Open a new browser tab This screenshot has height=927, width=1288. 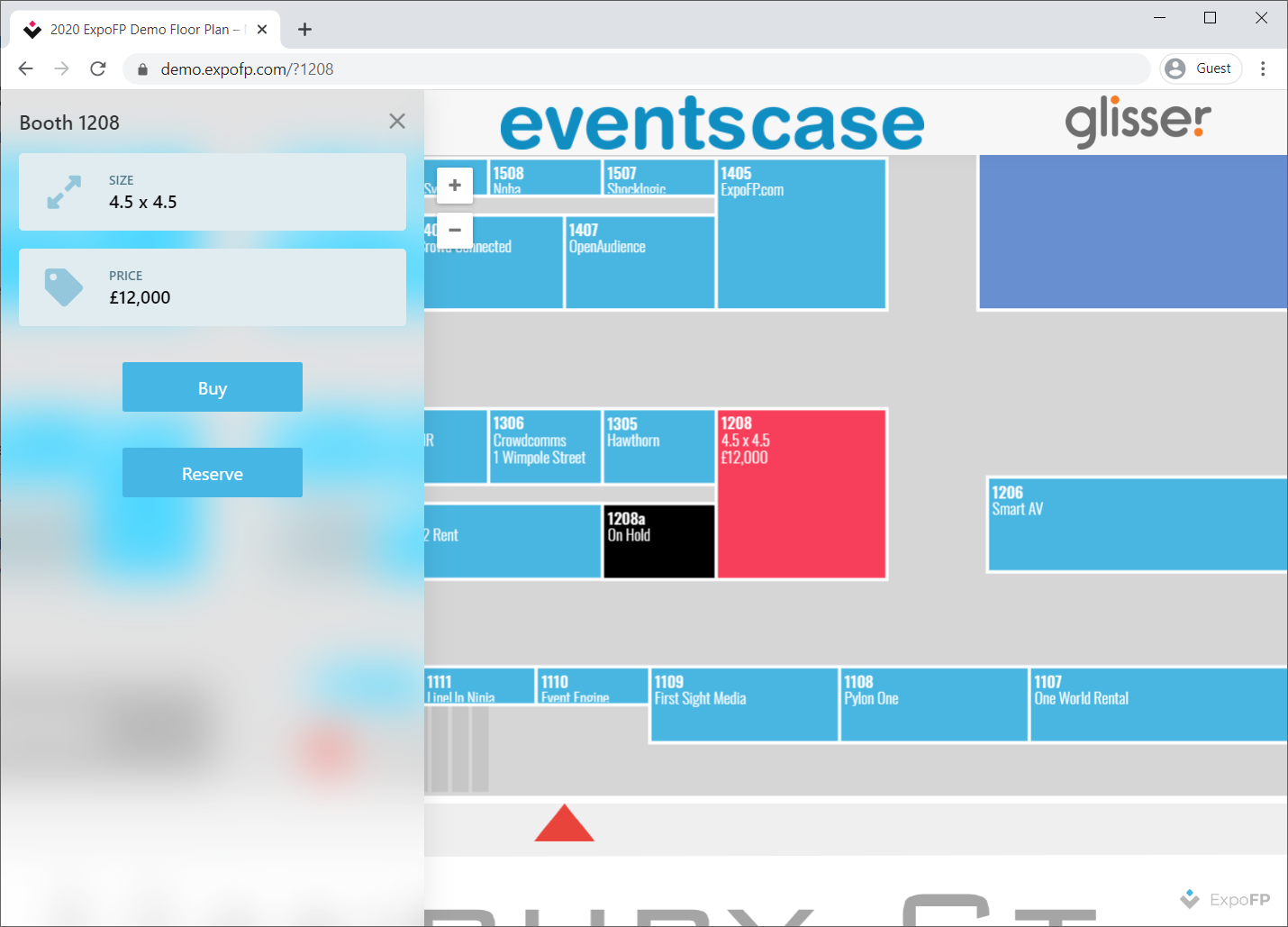[305, 30]
